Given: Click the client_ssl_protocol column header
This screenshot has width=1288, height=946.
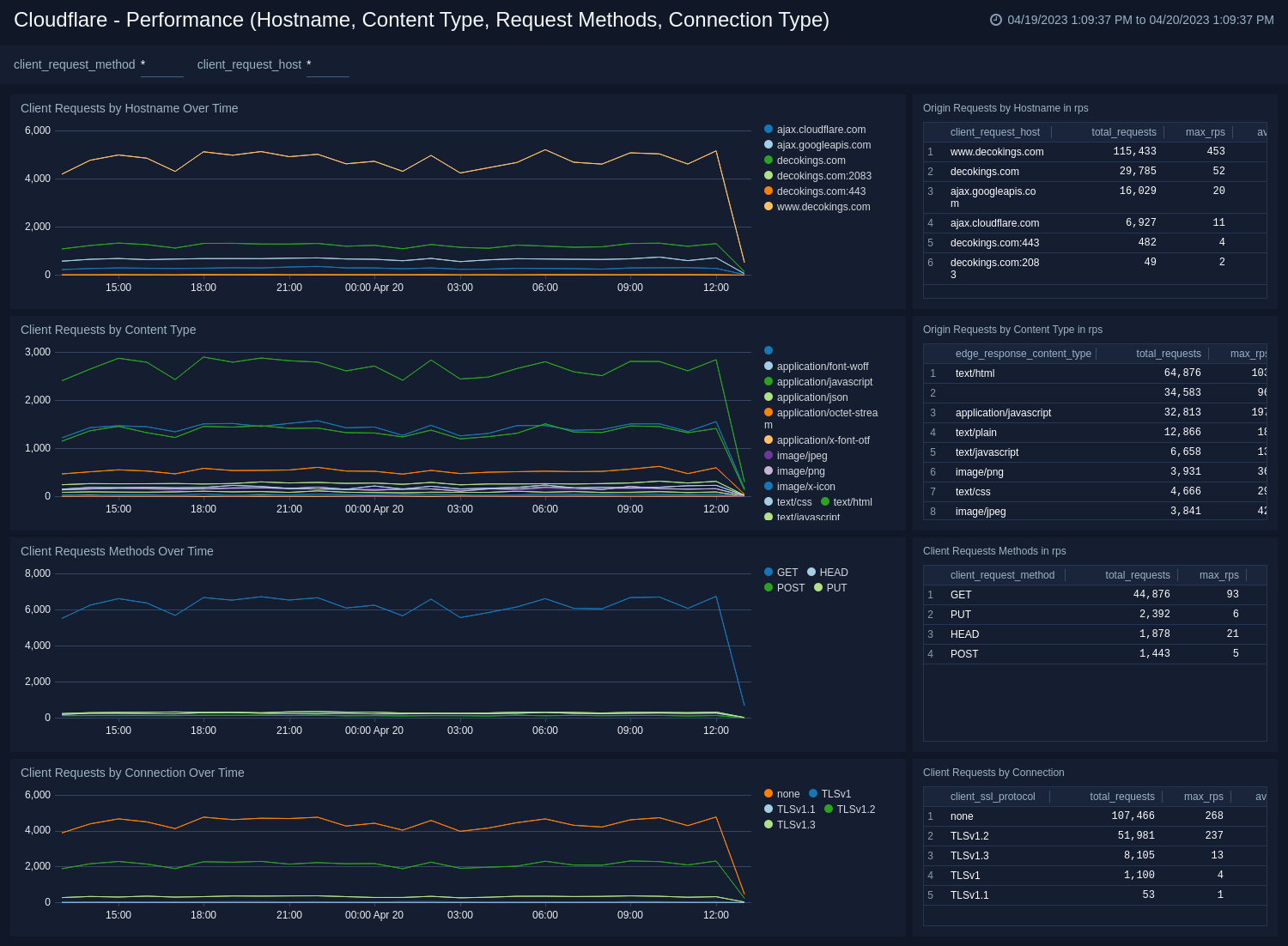Looking at the screenshot, I should tap(993, 796).
